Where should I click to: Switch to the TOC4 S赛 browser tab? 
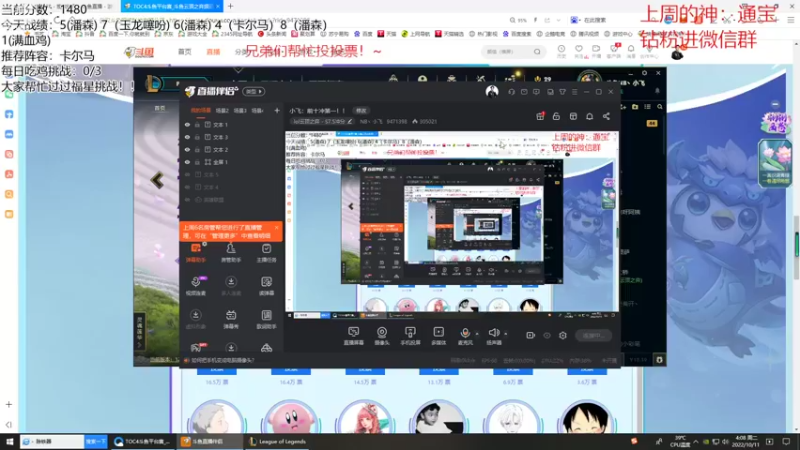172,6
